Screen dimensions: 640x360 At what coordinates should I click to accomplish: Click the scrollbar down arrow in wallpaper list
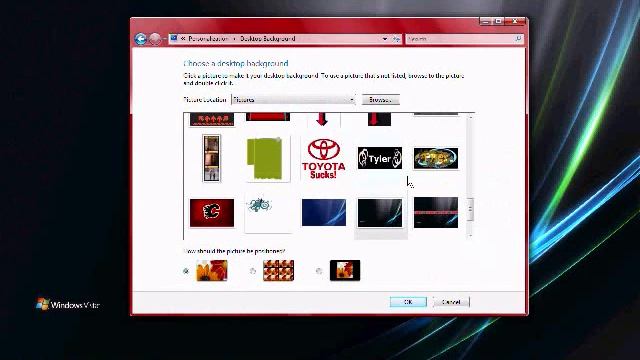470,236
